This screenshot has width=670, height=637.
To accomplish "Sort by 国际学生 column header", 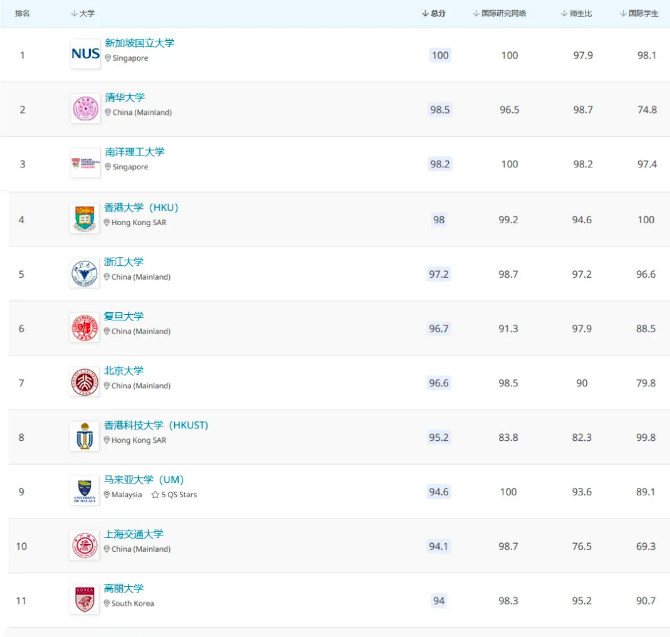I will pos(639,14).
